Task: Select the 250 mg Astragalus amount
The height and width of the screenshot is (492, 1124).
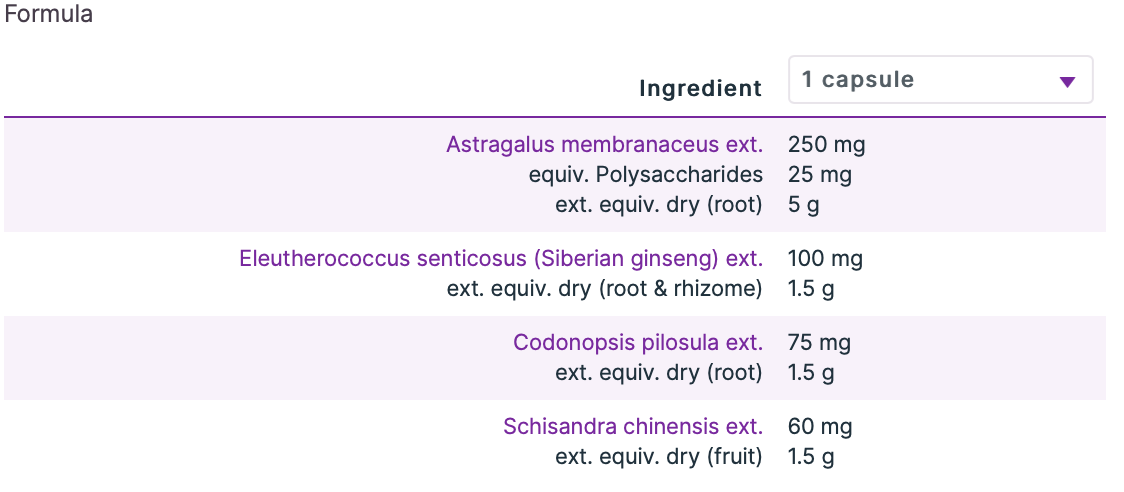Action: coord(826,144)
